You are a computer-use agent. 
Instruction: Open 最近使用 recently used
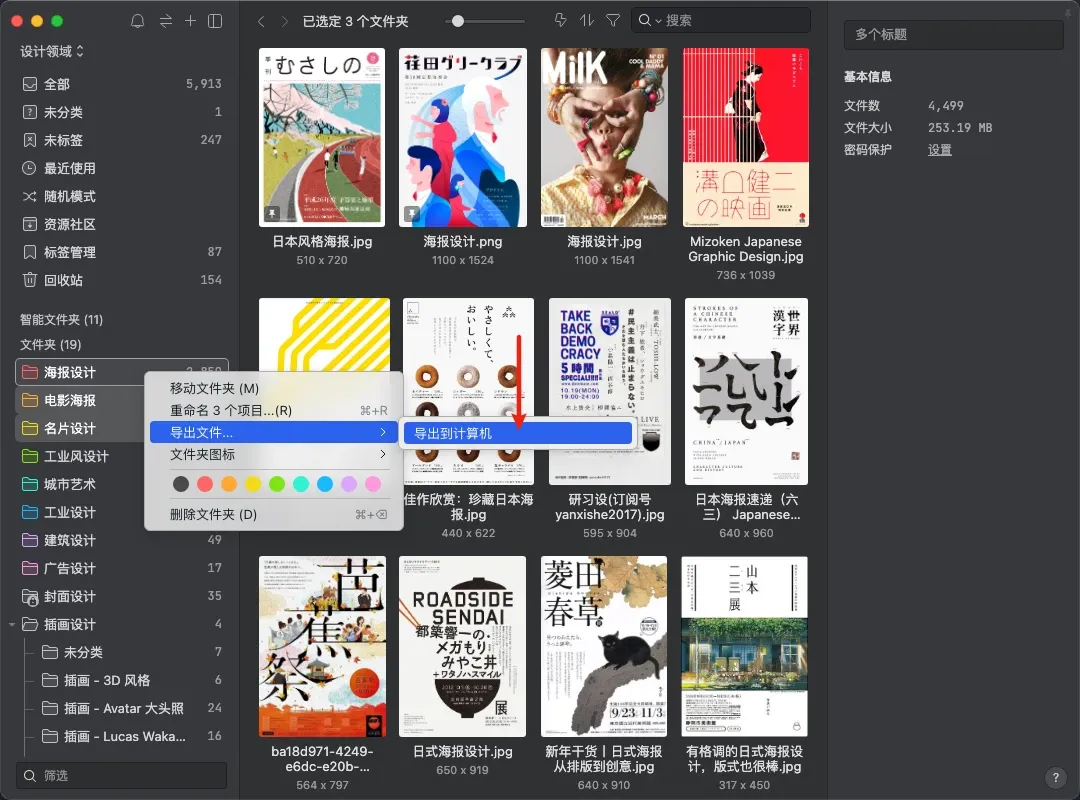point(122,168)
